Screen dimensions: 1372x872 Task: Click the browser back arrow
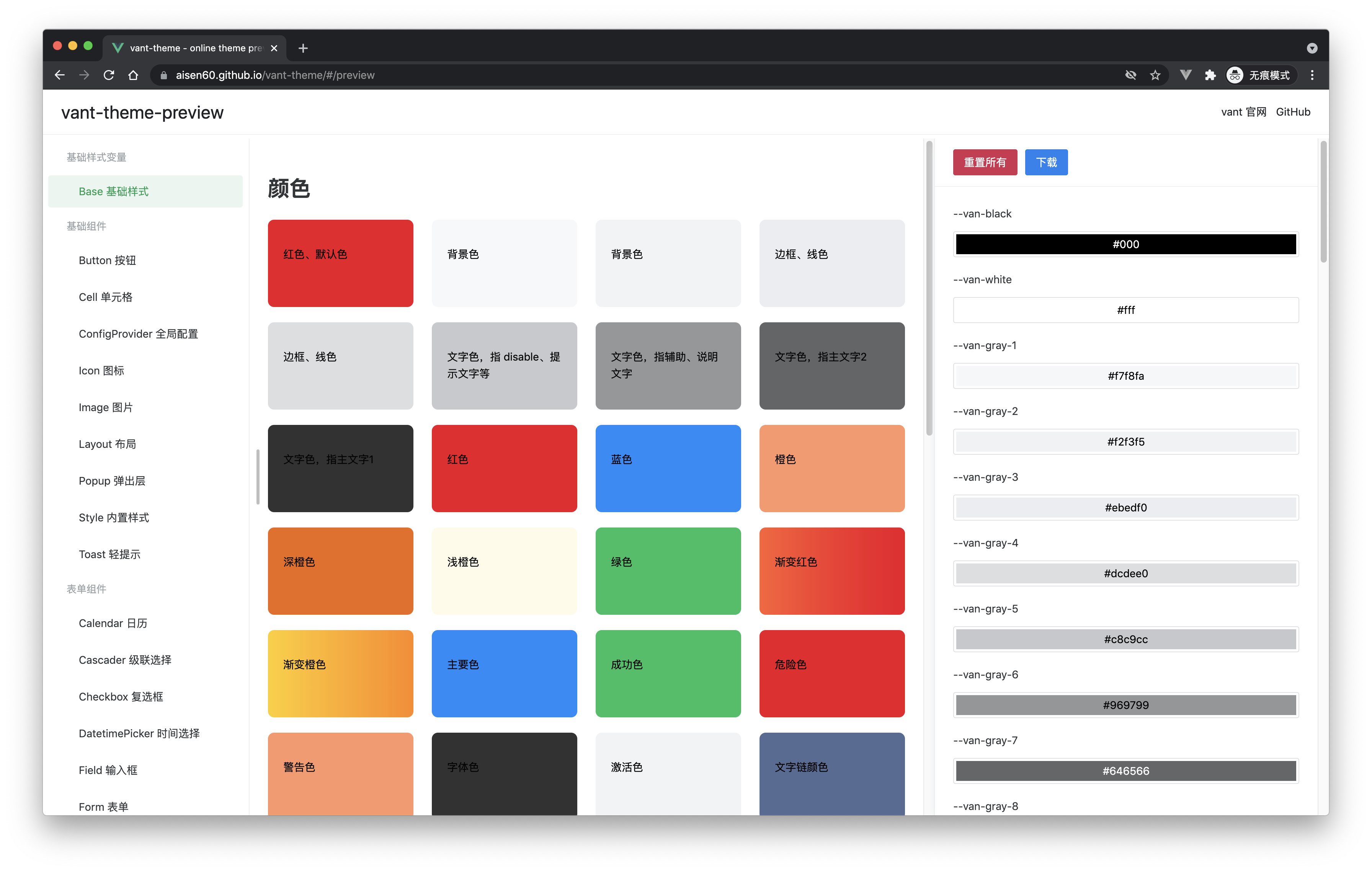[59, 75]
